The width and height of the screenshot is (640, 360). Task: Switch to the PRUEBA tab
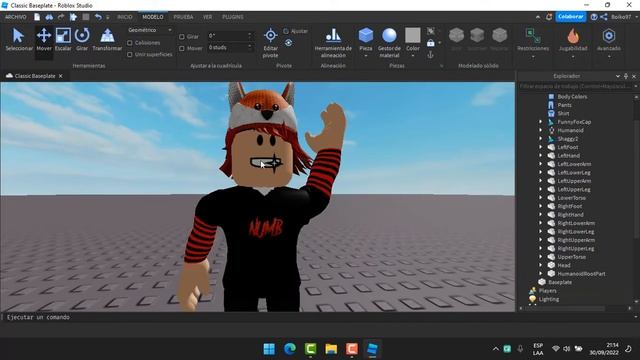[183, 17]
